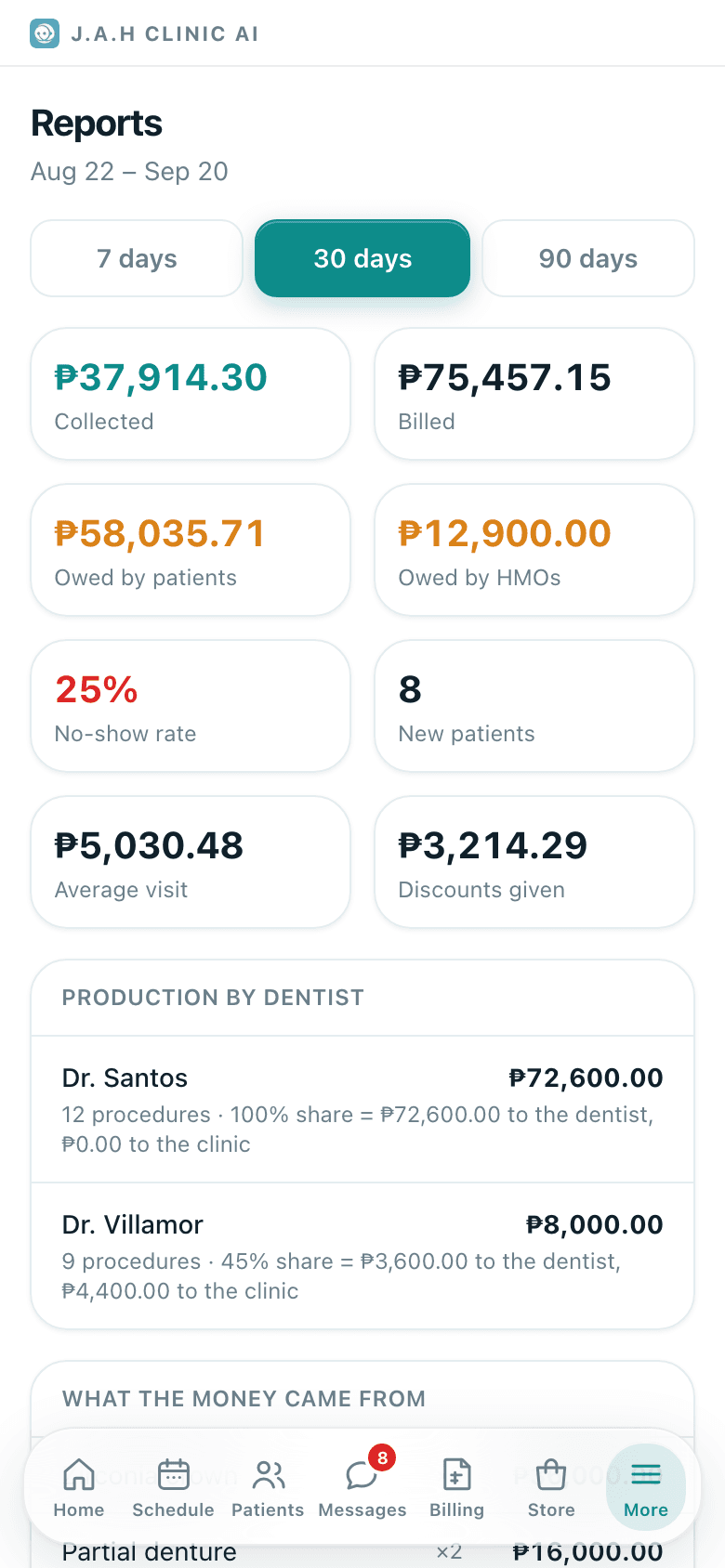Open the New patients card
The image size is (725, 1568).
click(x=534, y=706)
